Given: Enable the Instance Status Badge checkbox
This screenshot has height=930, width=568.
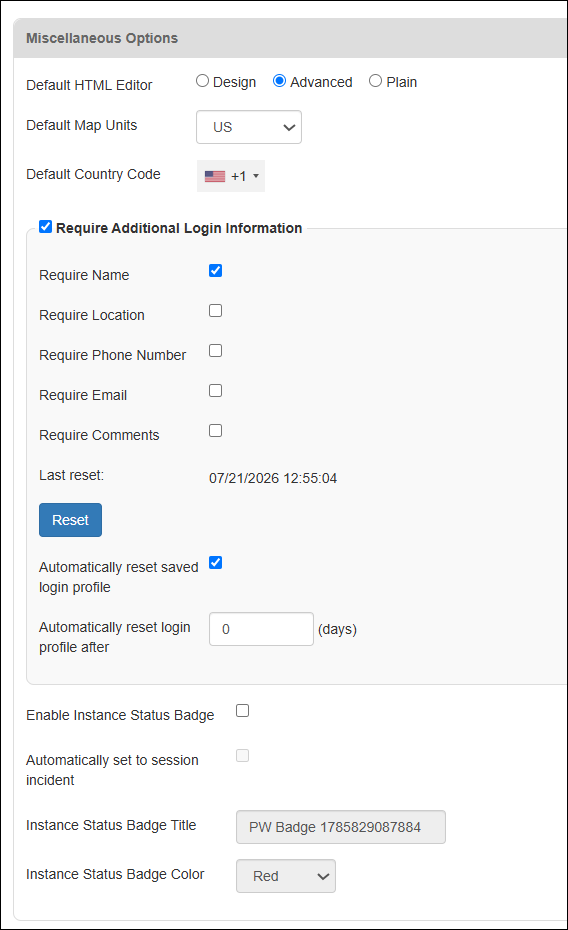Looking at the screenshot, I should [x=242, y=711].
